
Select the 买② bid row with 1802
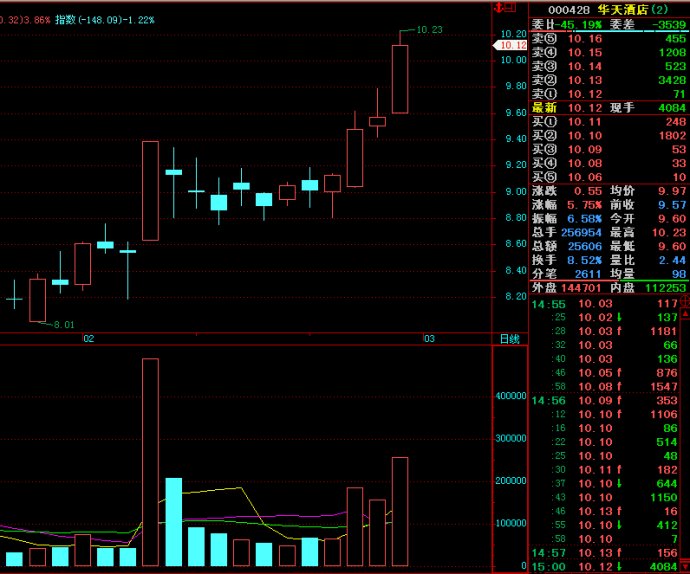[x=609, y=136]
